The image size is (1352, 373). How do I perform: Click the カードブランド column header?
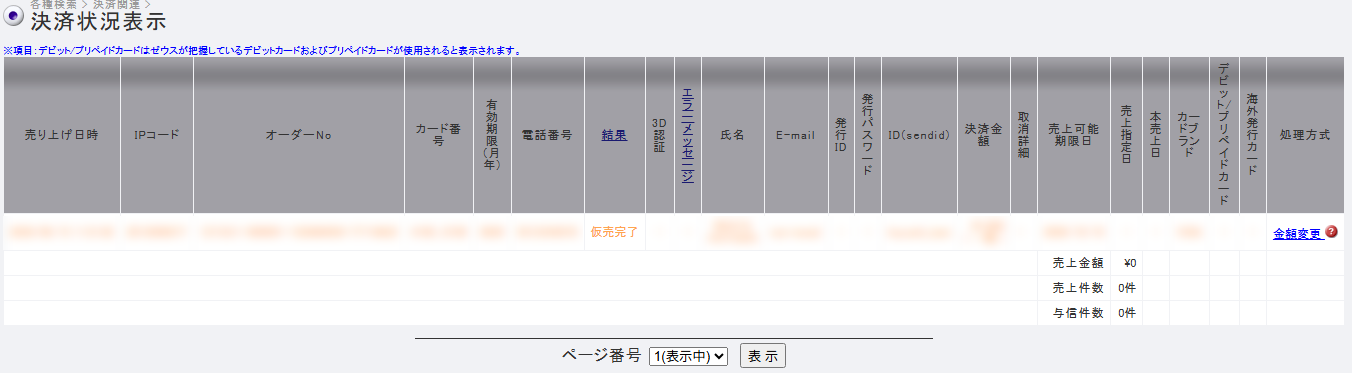pyautogui.click(x=1189, y=135)
